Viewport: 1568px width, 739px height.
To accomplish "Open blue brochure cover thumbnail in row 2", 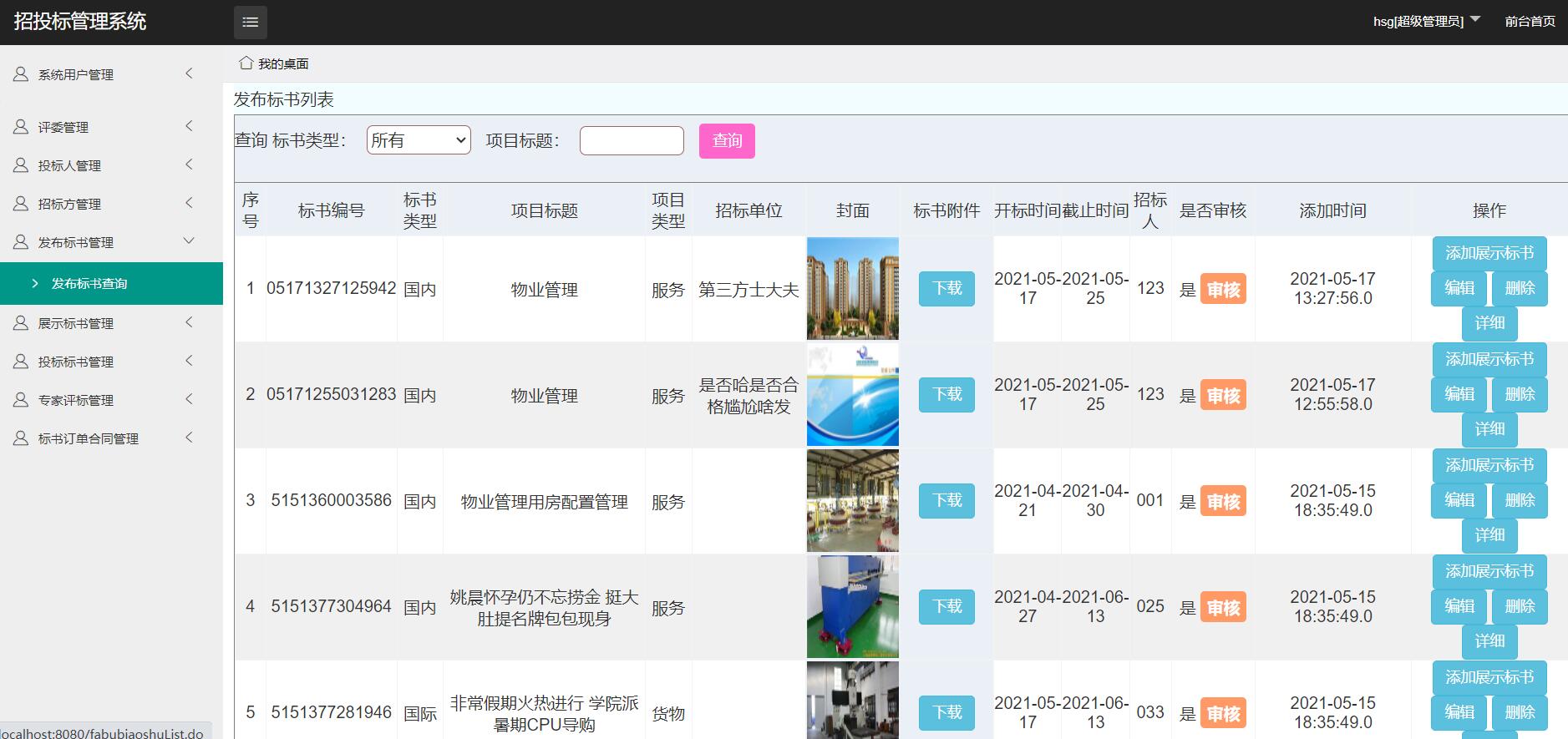I will click(852, 395).
